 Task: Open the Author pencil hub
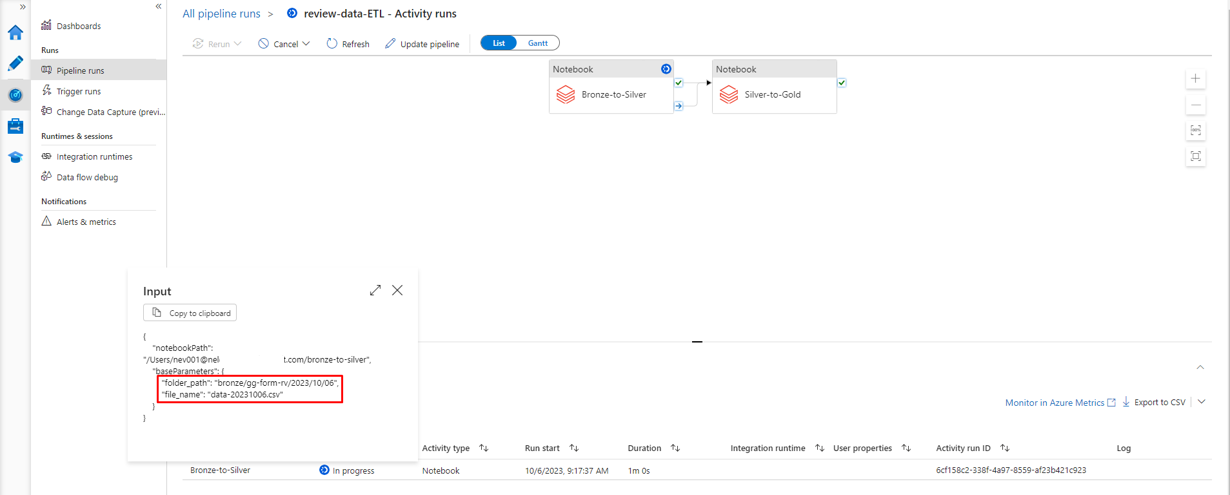tap(15, 63)
